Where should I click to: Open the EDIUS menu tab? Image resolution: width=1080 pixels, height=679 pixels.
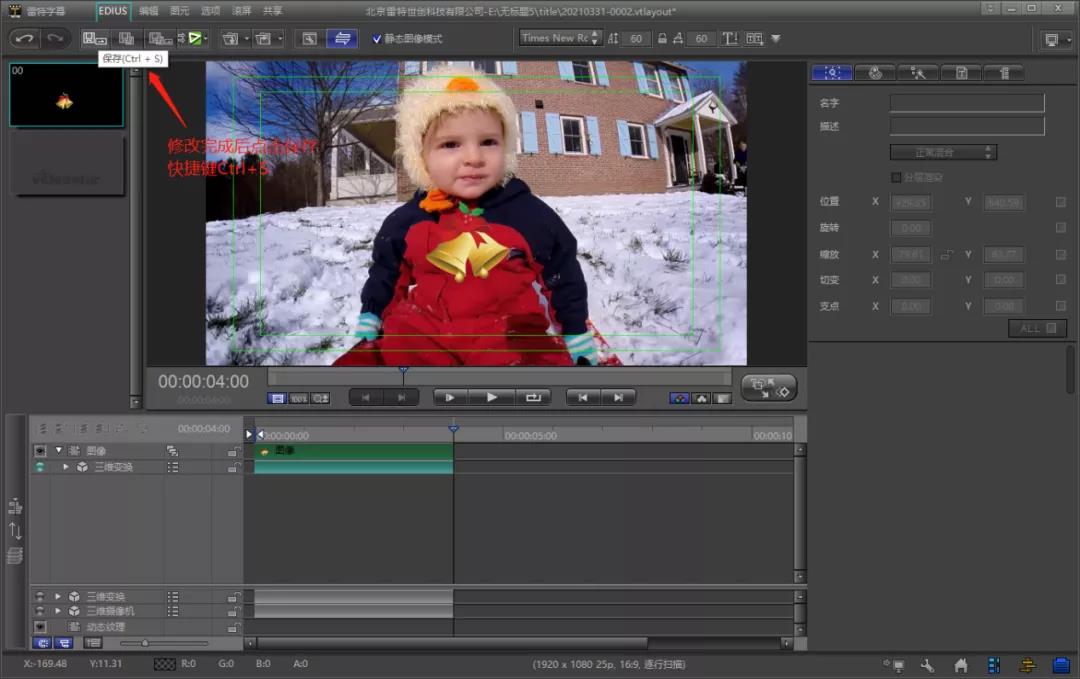point(112,11)
